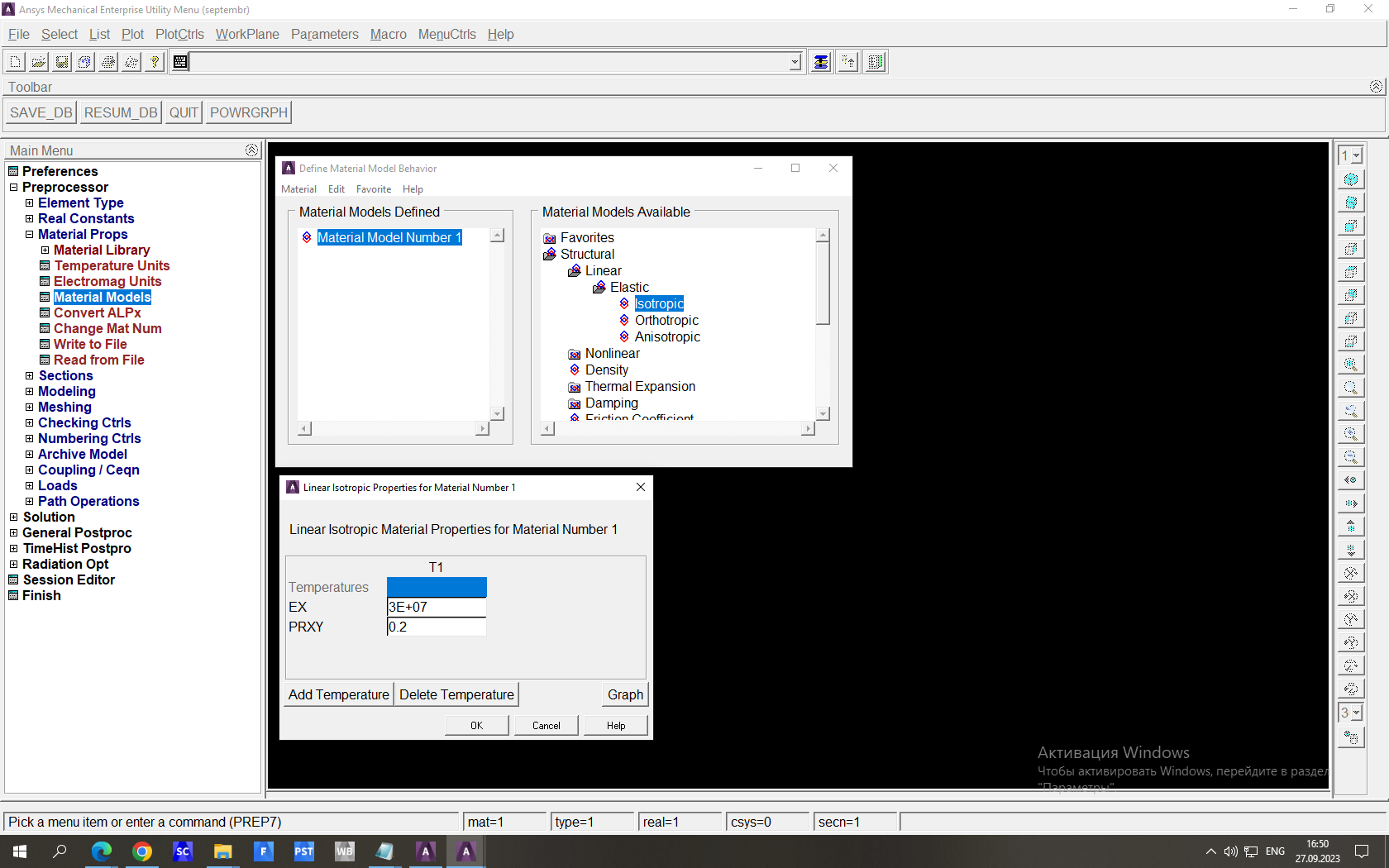Click the Reset Picking icon

tap(848, 62)
